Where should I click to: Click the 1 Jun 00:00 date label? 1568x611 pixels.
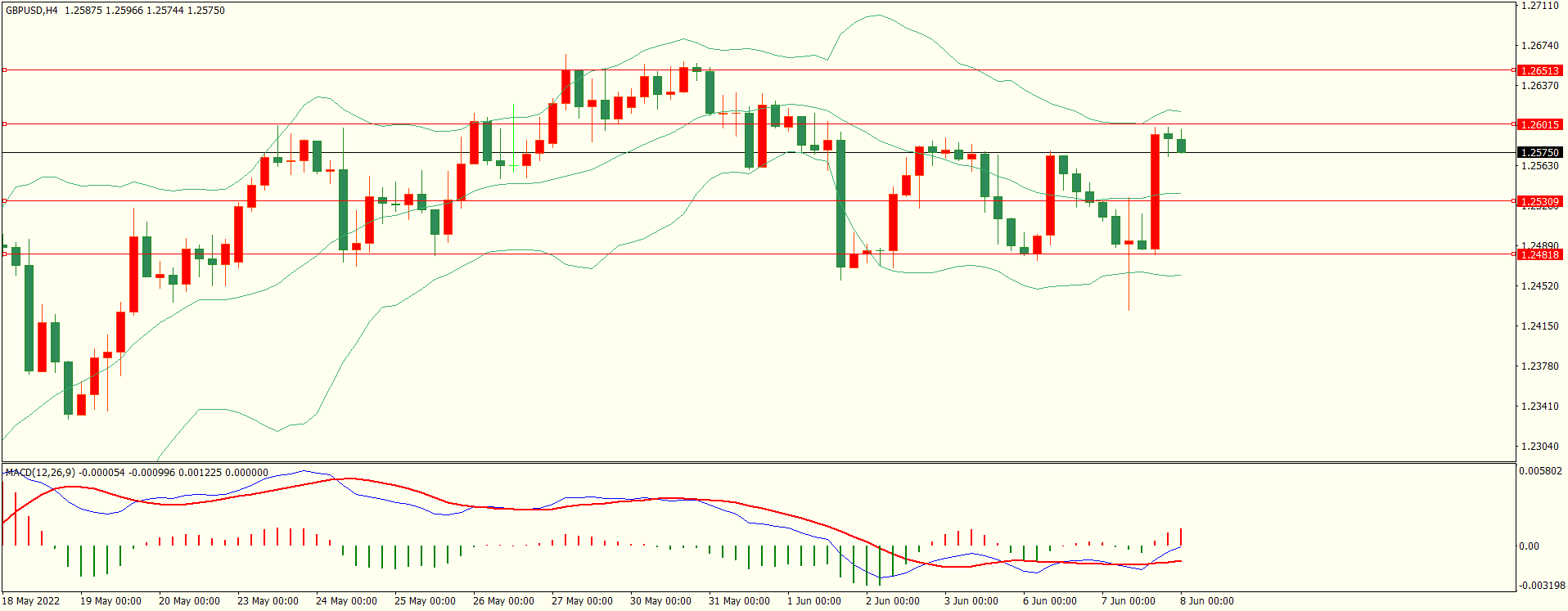pyautogui.click(x=814, y=601)
